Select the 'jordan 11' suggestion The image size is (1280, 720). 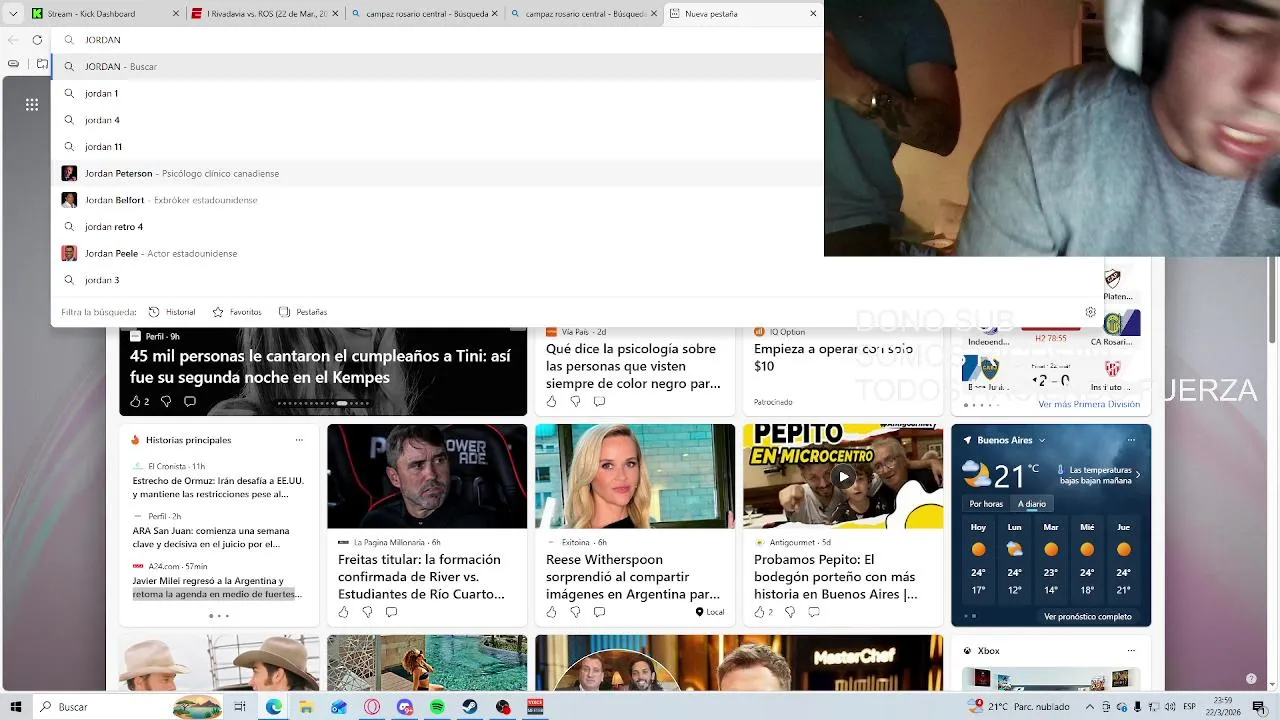(437, 146)
